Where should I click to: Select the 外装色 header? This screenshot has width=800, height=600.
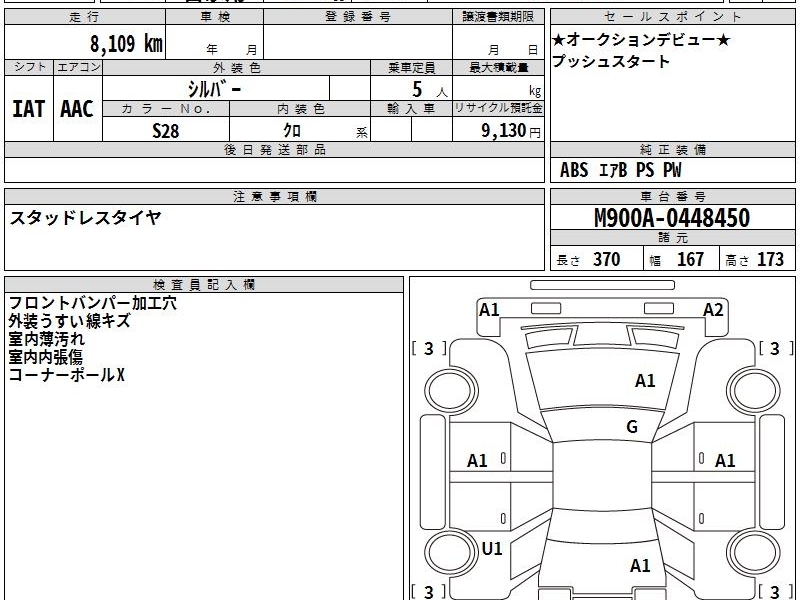237,68
